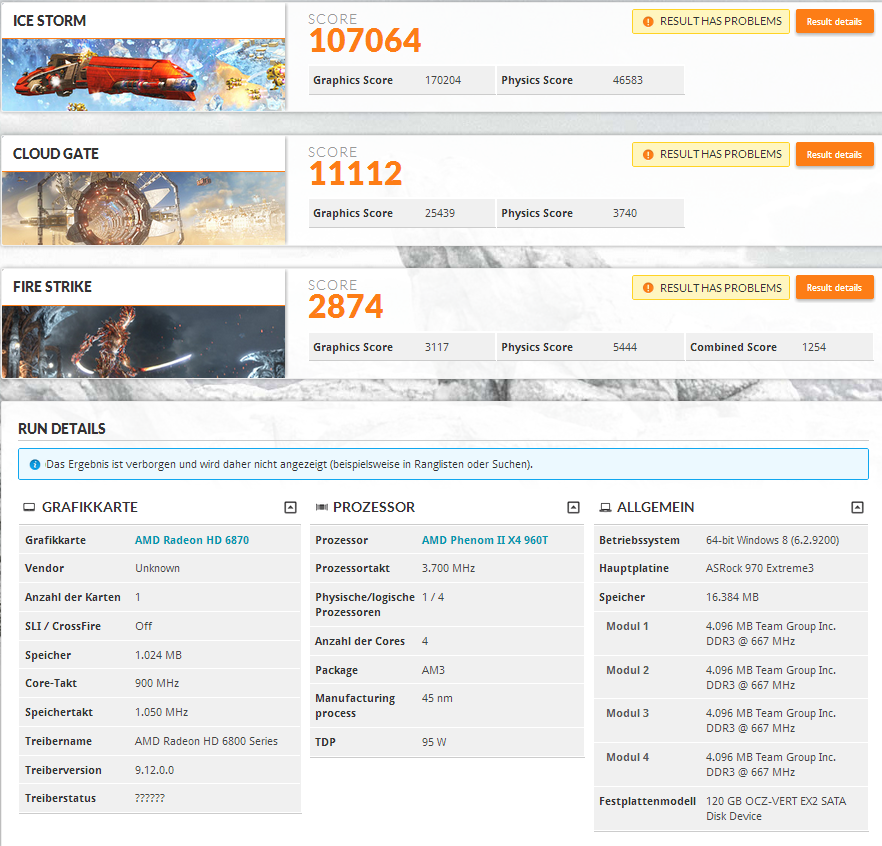Click the Festplattenmodell value OCZ-VERT EX2
This screenshot has height=846, width=882.
(776, 808)
